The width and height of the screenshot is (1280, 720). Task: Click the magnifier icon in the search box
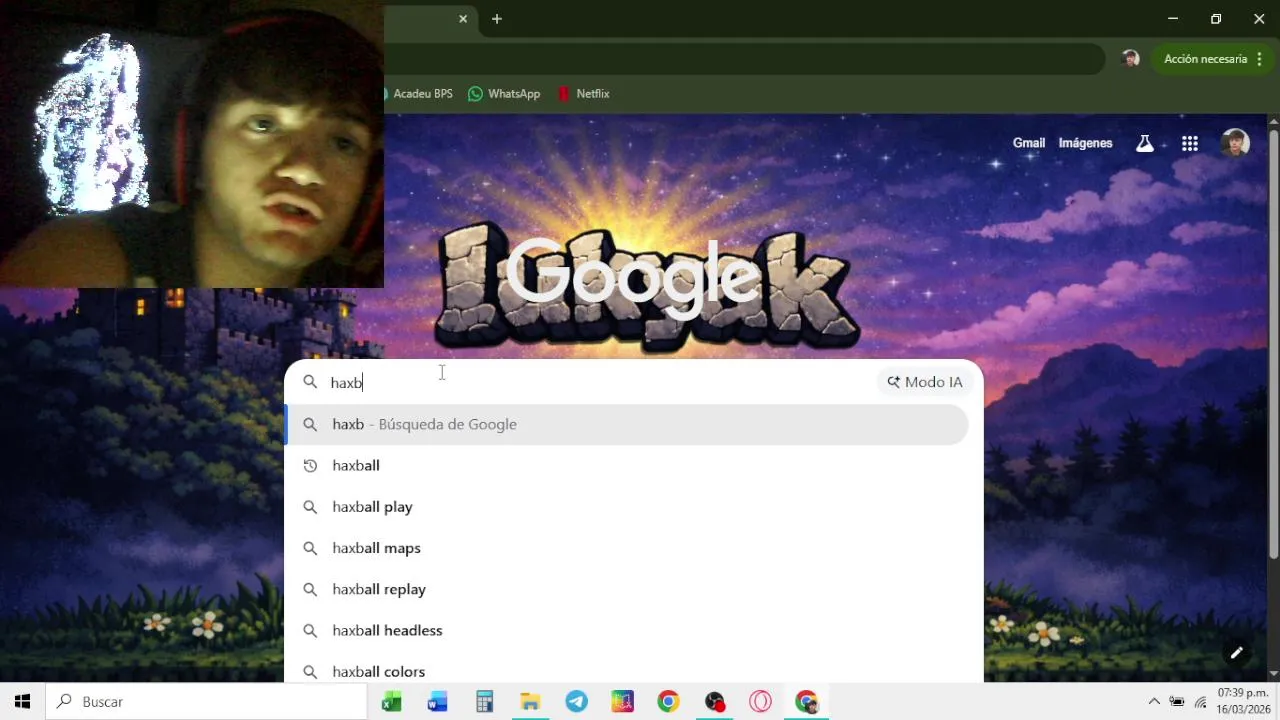pos(310,382)
